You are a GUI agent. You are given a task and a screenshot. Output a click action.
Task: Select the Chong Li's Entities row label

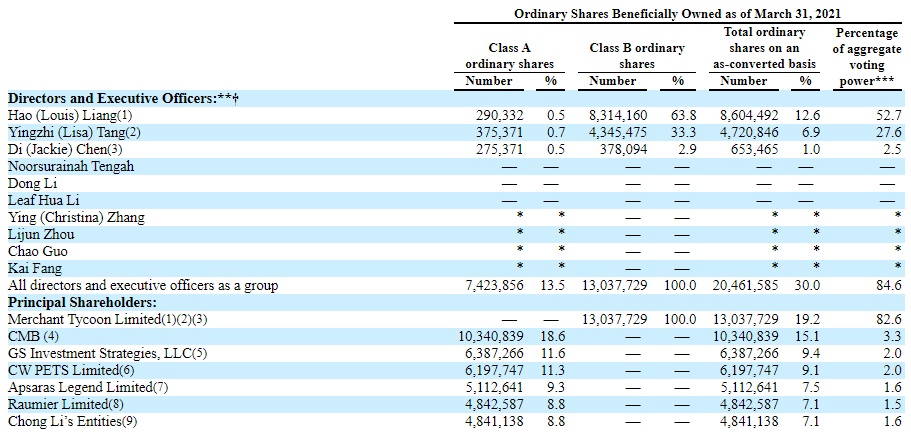[72, 421]
